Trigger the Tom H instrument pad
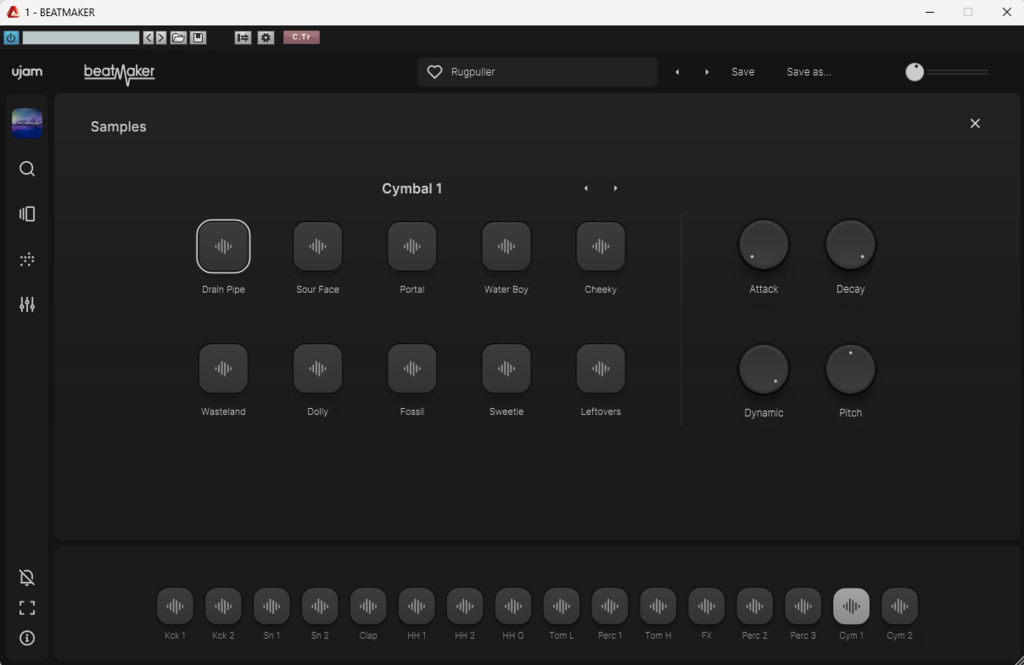This screenshot has height=665, width=1024. [x=658, y=606]
